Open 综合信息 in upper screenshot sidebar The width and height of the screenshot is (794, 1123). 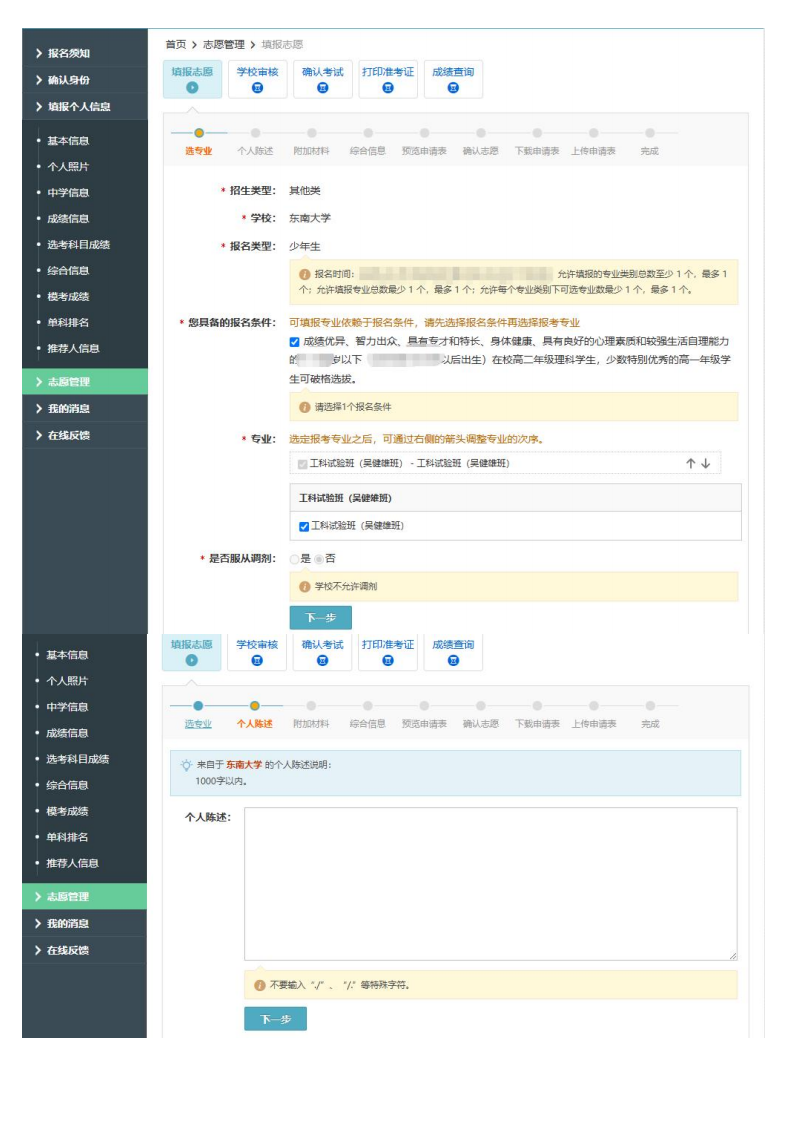[68, 270]
